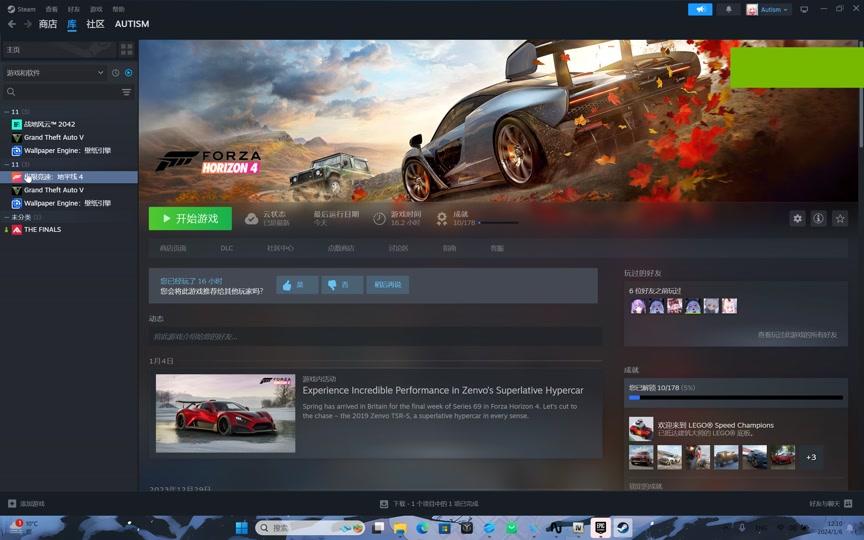Open the 游戏和软件 dropdown filter
Screen dimensions: 864x540
54,73
